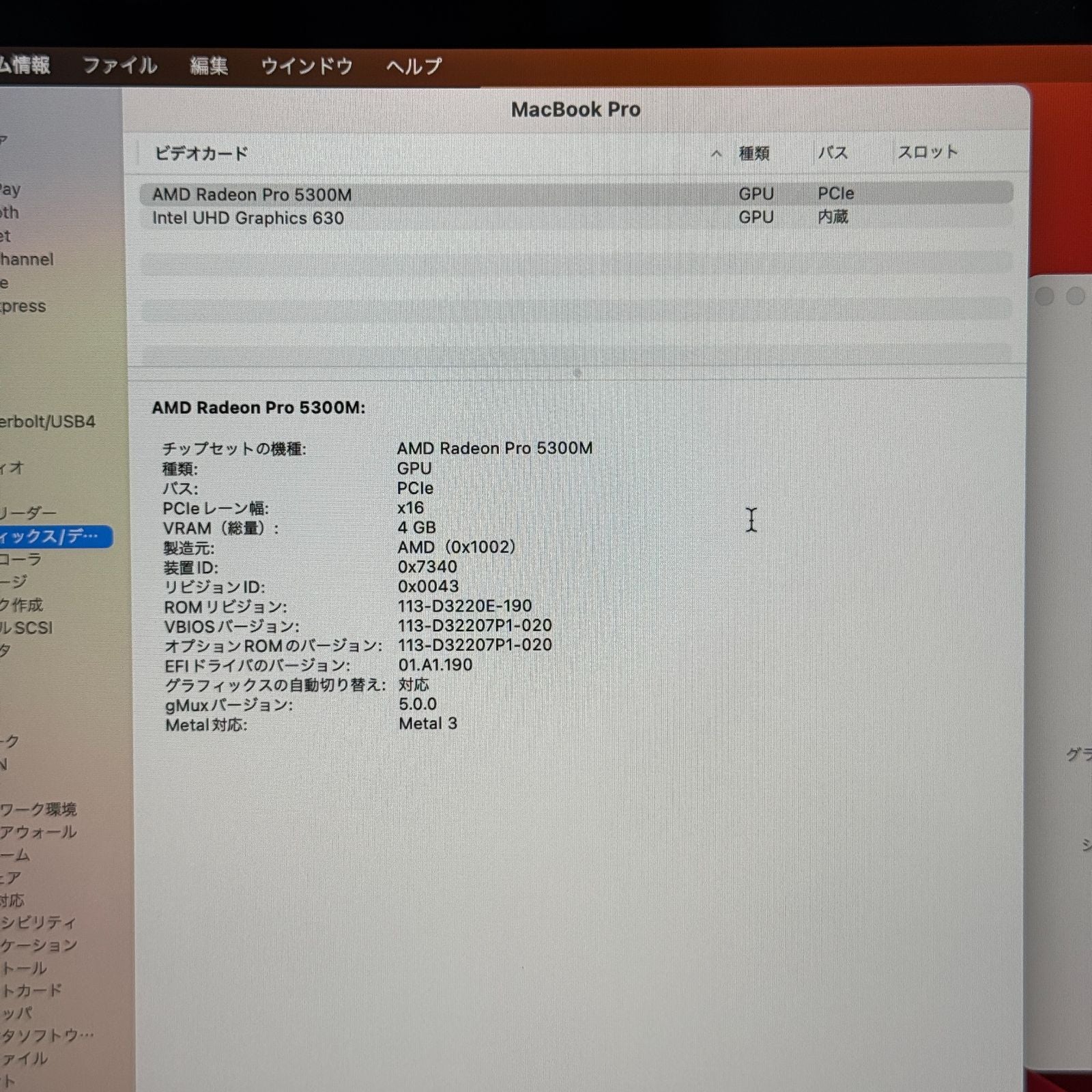
Task: Click the EFI driver version 01.A1.190
Action: pos(435,665)
